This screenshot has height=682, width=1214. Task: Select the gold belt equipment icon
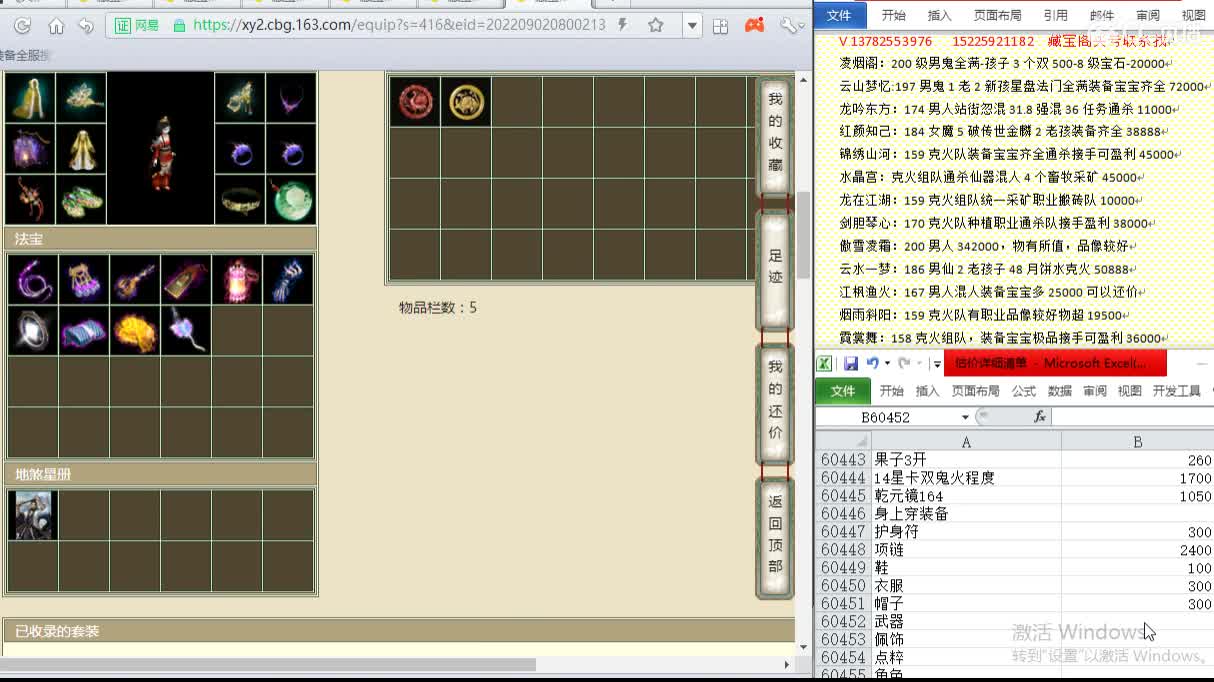pyautogui.click(x=240, y=199)
